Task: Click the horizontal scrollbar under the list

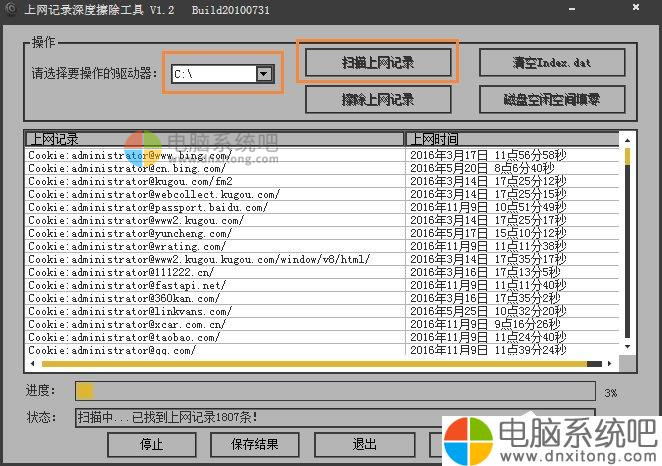Action: [320, 363]
